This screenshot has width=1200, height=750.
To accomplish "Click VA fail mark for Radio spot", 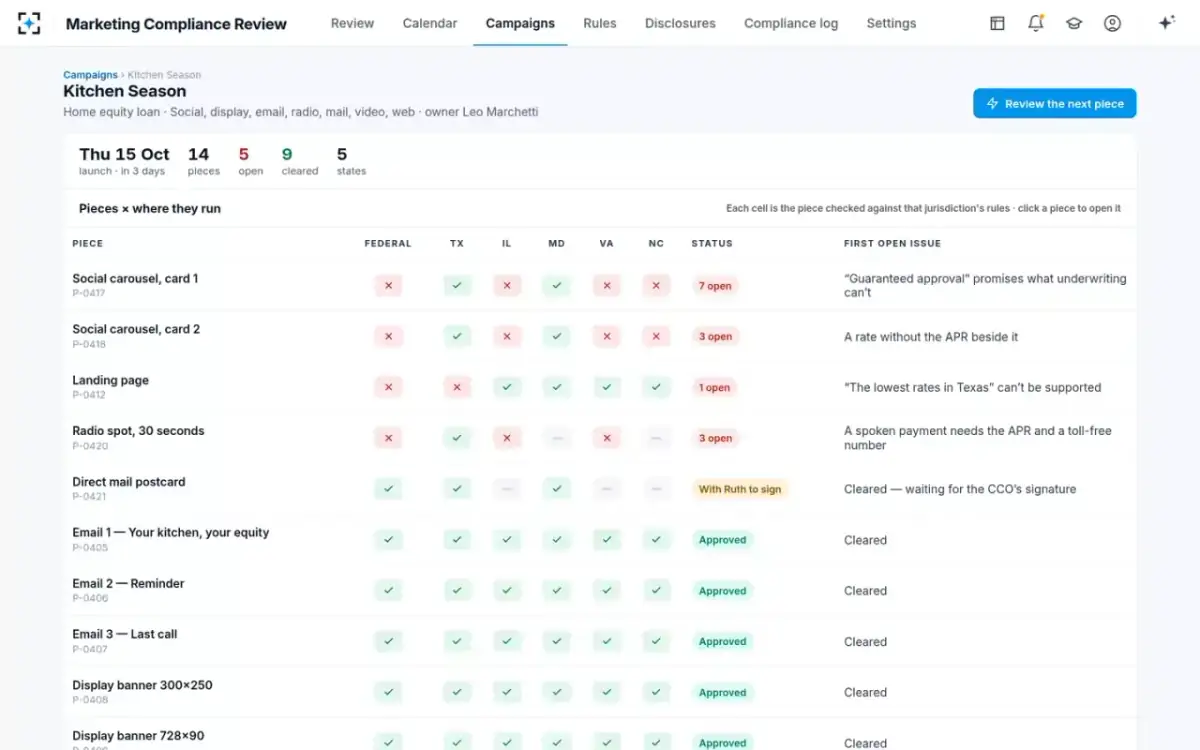I will [x=606, y=438].
